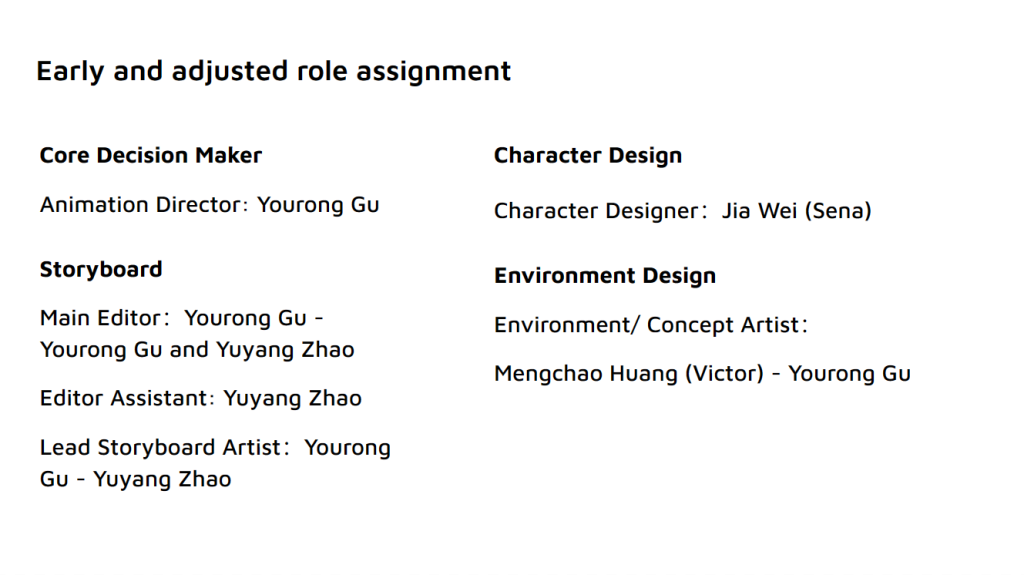Select the 'Editor Assistant: Yuyang Zhao' line
Screen dimensions: 1024x575
pos(200,399)
